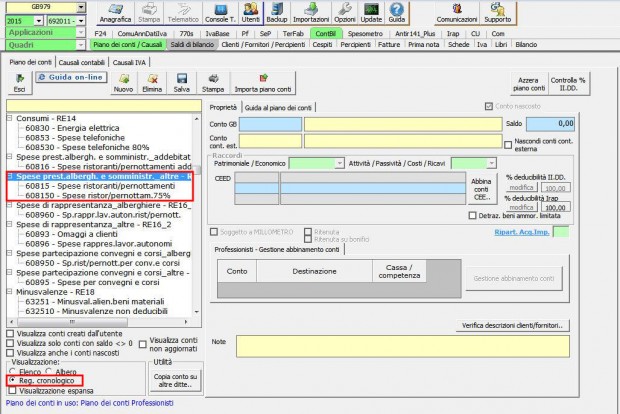Screen dimensions: 620x414
Task: Delete account with Elimina icon
Action: tap(152, 83)
